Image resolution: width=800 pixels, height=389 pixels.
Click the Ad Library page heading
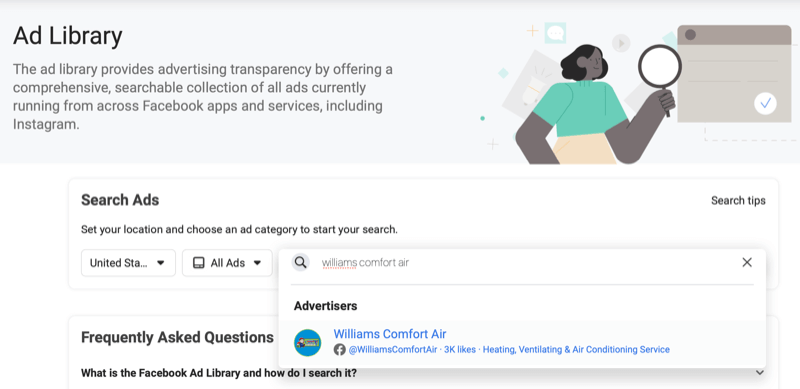click(x=67, y=36)
